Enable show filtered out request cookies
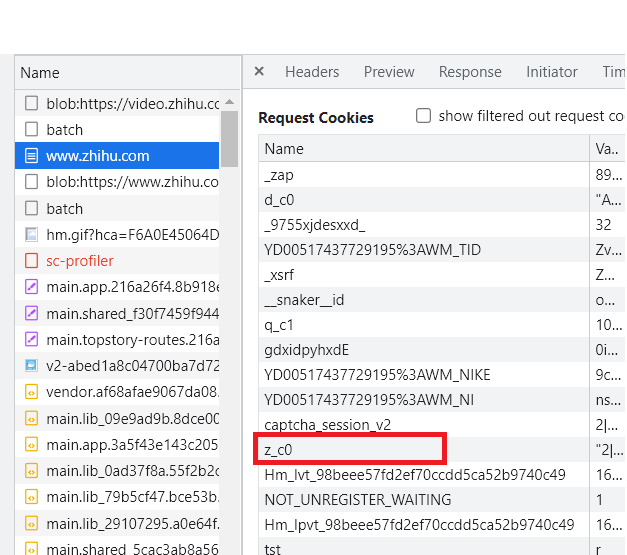 tap(423, 116)
